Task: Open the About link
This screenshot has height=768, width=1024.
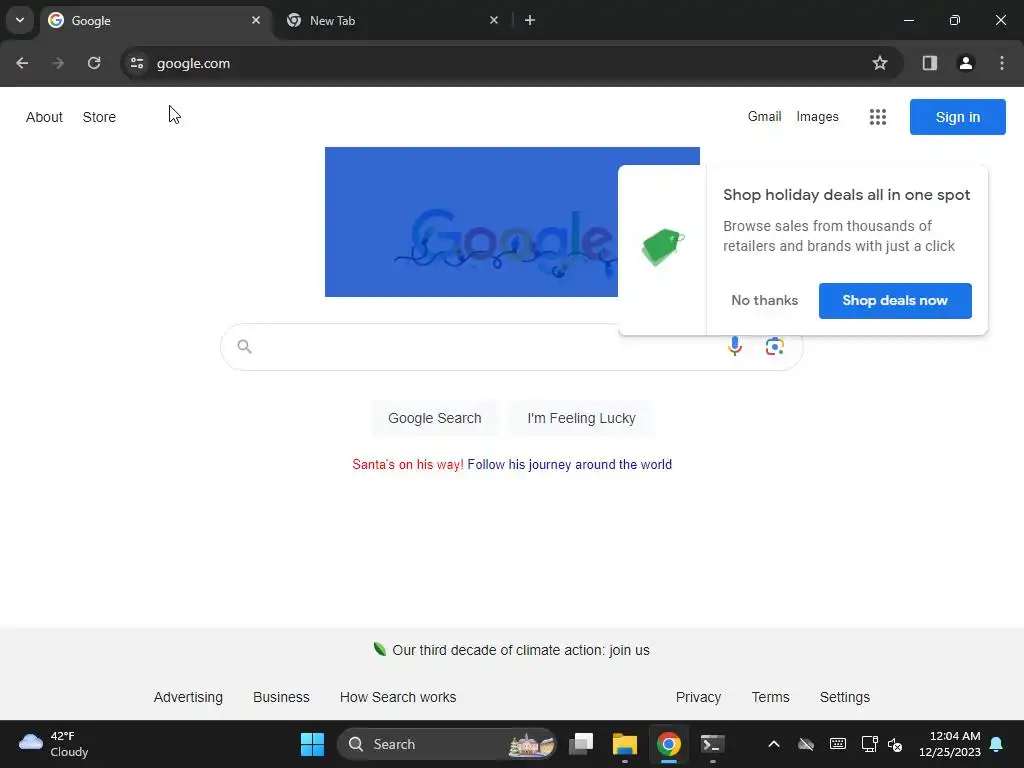Action: (x=44, y=117)
